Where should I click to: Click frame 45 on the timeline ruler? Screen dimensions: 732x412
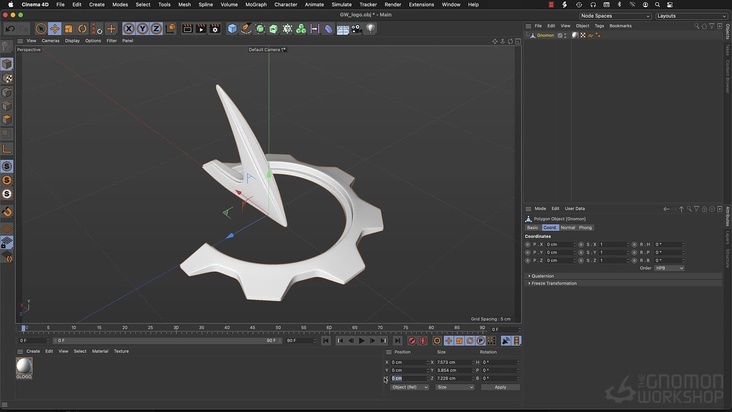[x=253, y=328]
